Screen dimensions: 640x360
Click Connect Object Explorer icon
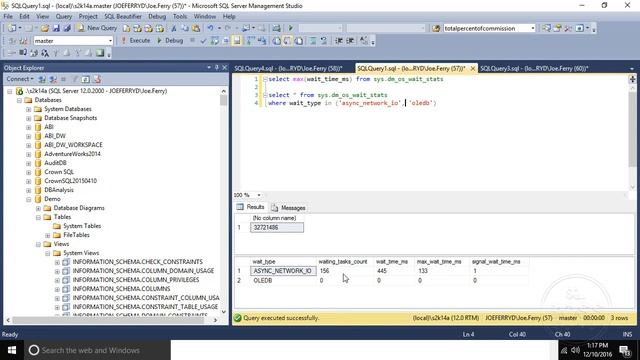click(42, 79)
